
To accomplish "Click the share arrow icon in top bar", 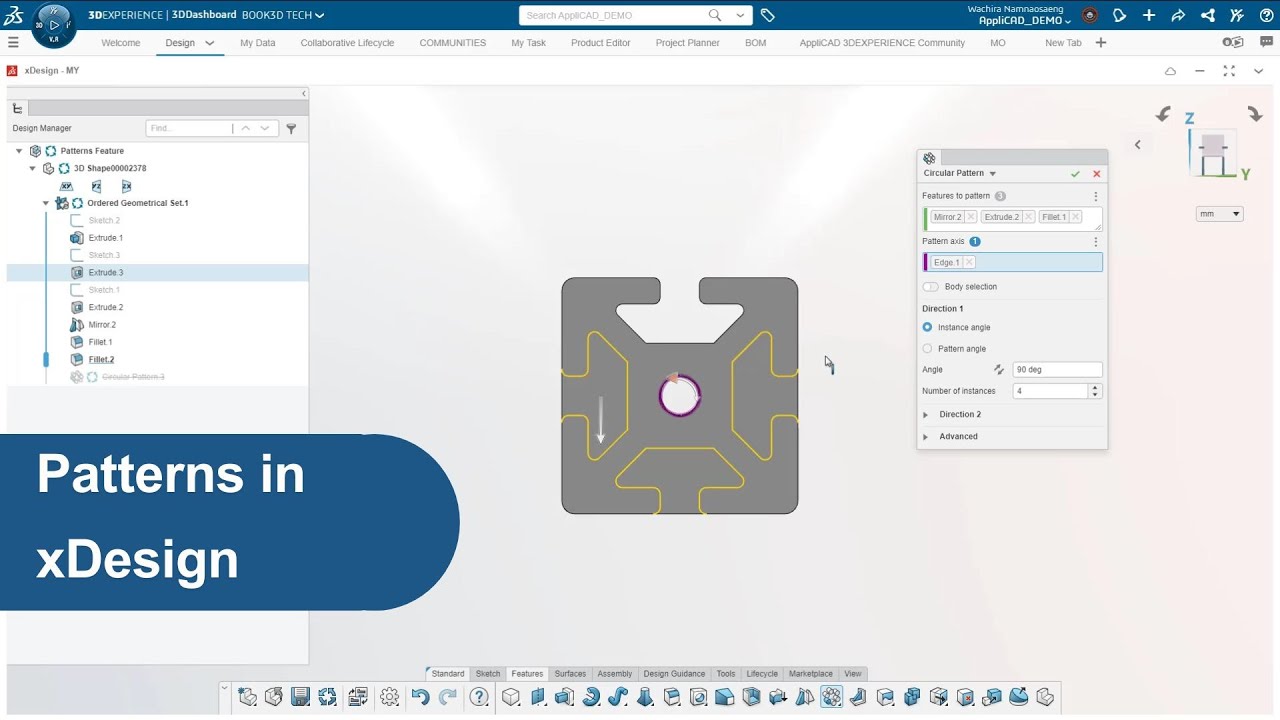I will (1178, 15).
